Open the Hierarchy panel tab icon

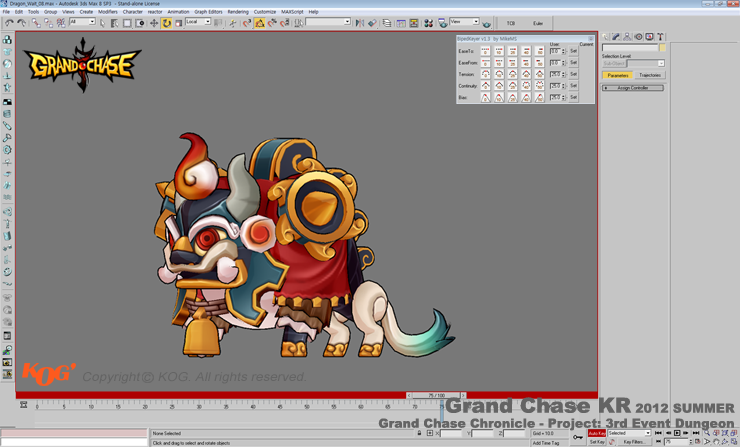click(627, 37)
